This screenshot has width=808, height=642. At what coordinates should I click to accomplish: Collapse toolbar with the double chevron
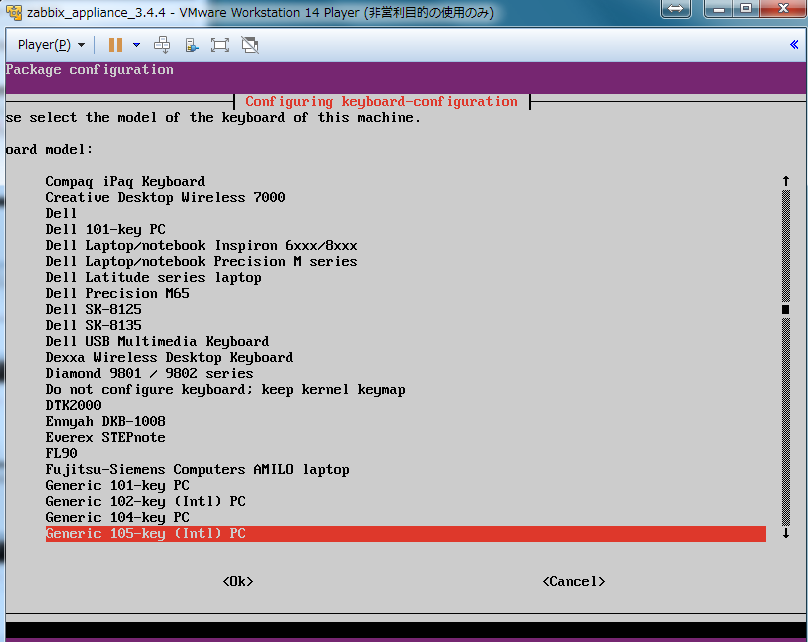794,45
